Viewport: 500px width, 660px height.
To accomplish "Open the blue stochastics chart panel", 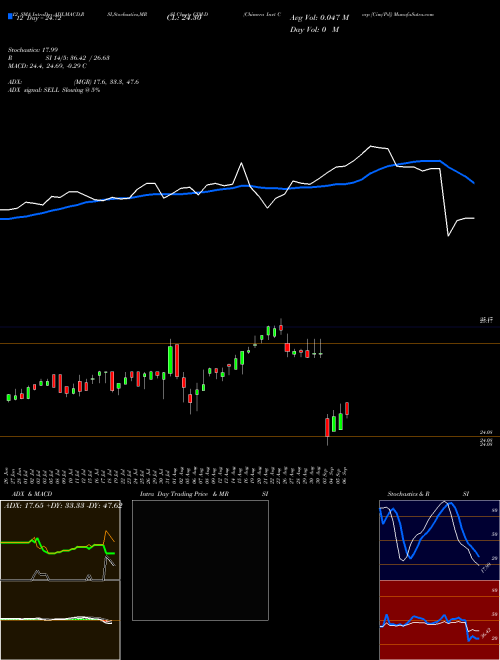I will pyautogui.click(x=439, y=540).
